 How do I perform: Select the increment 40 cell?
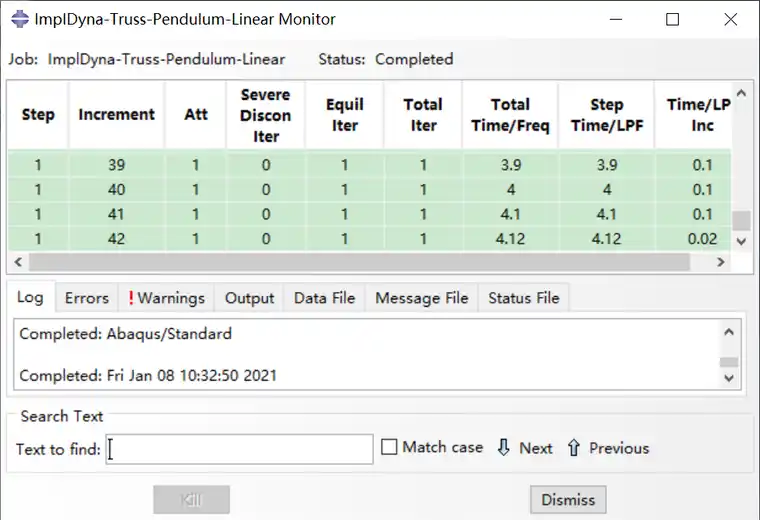116,189
